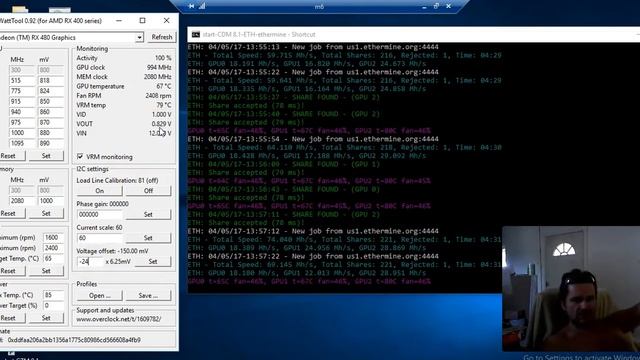Image resolution: width=640 pixels, height=360 pixels.
Task: Turn Load Line Calibration Off
Action: click(x=148, y=191)
